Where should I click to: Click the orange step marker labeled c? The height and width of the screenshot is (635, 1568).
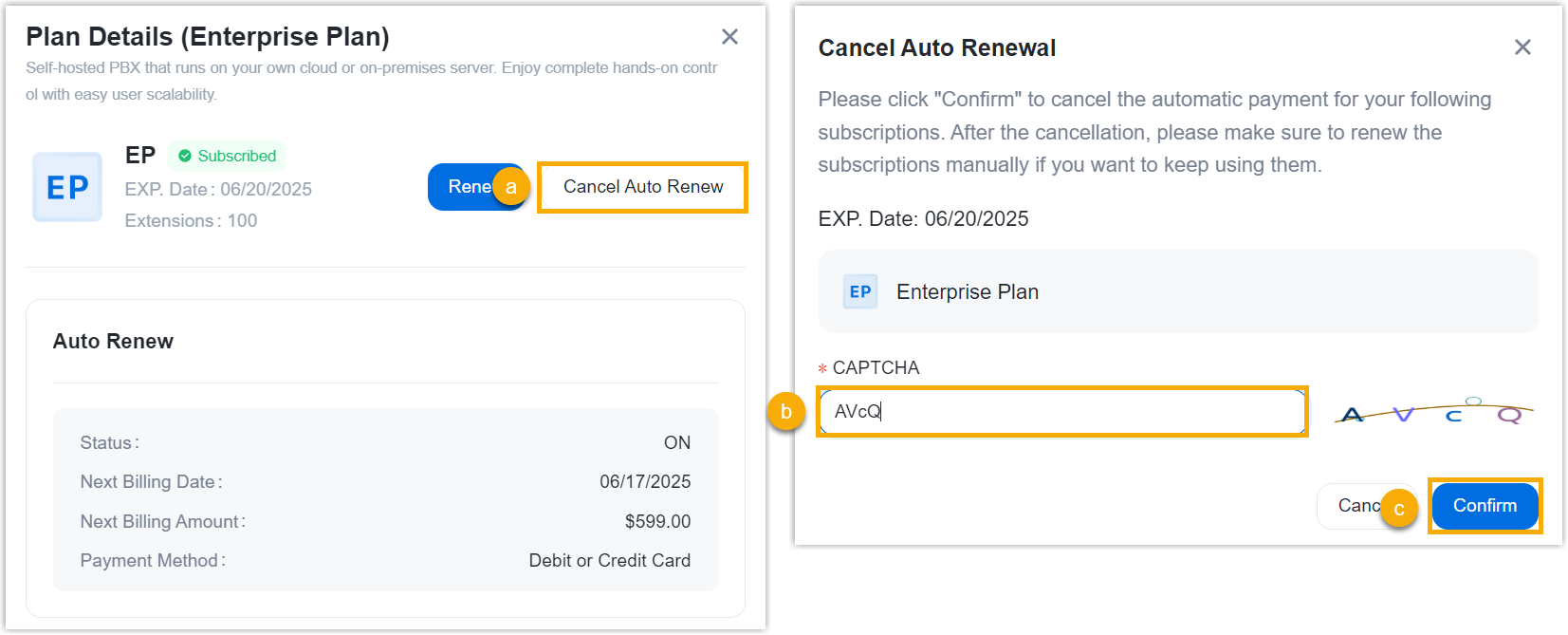coord(1398,509)
